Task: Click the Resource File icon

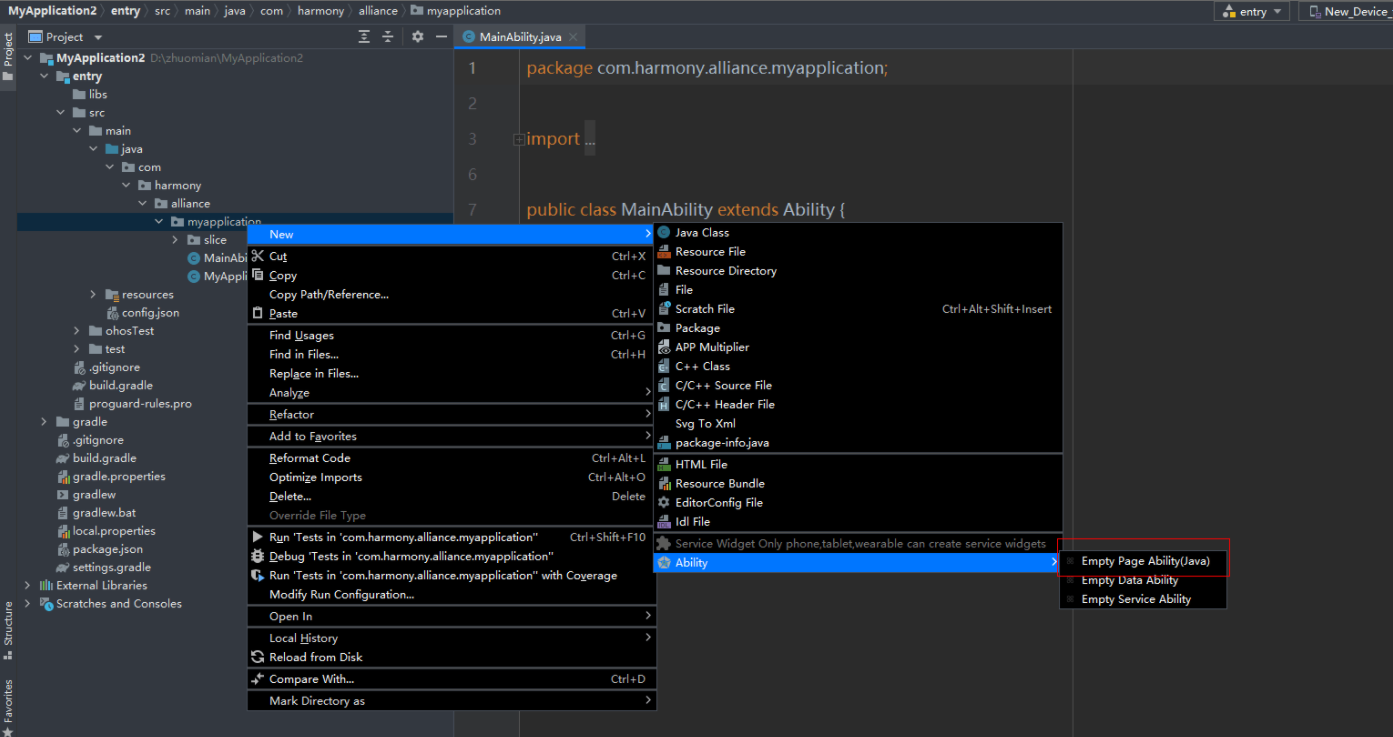Action: coord(664,251)
